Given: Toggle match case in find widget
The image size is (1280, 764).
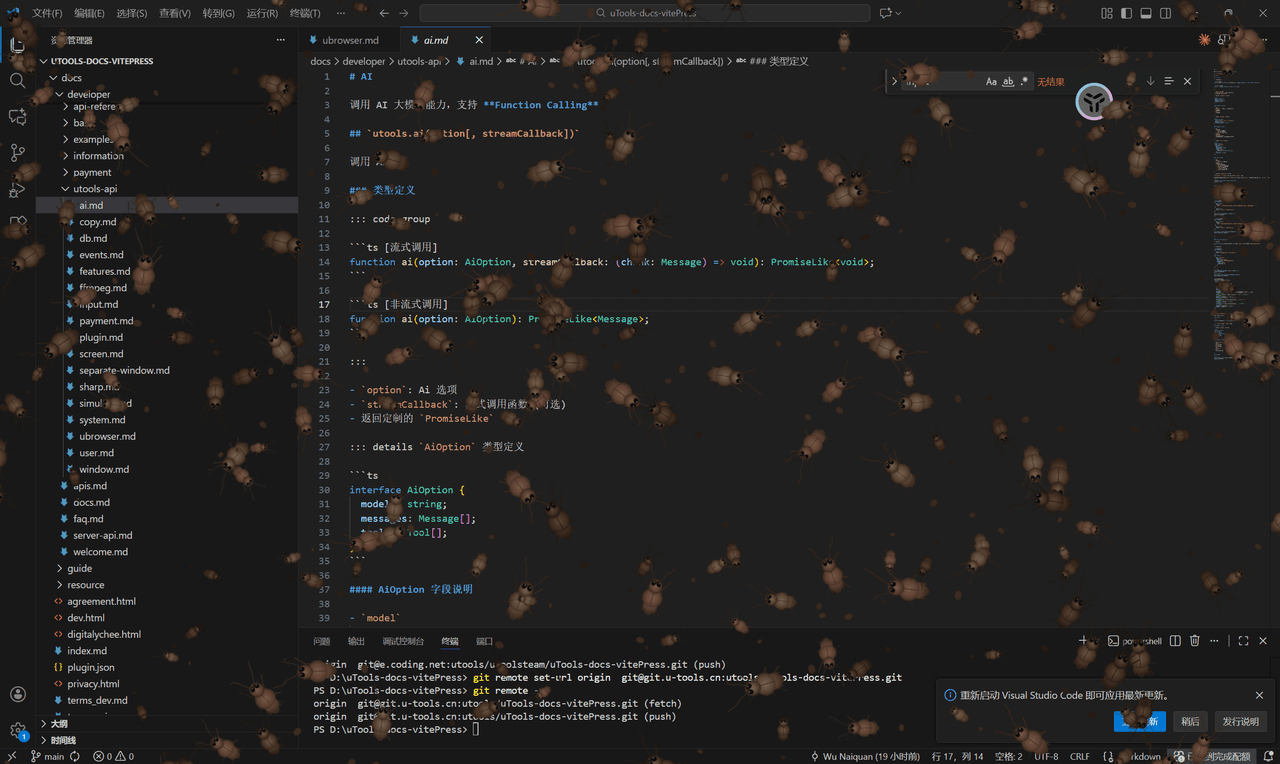Looking at the screenshot, I should click(x=991, y=82).
